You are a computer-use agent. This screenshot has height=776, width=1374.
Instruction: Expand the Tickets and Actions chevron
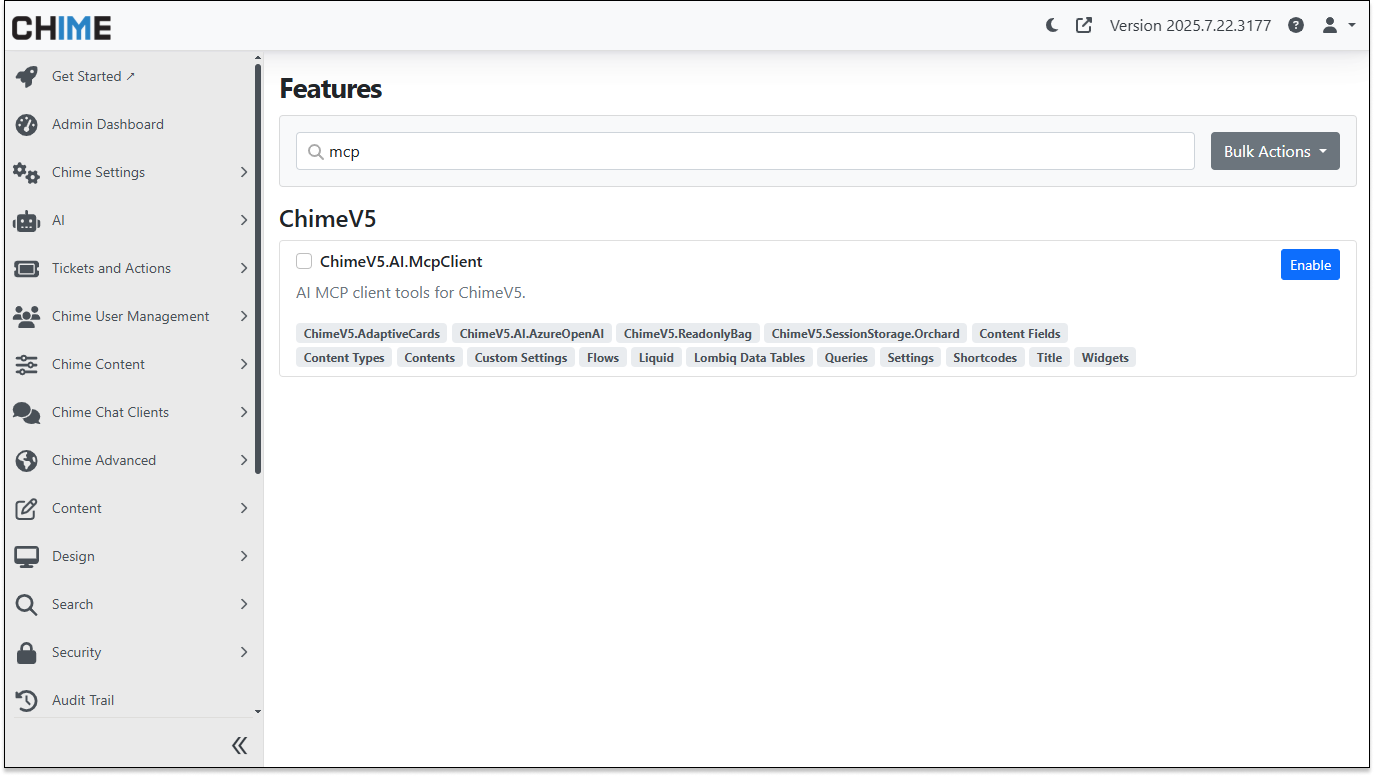(x=244, y=268)
